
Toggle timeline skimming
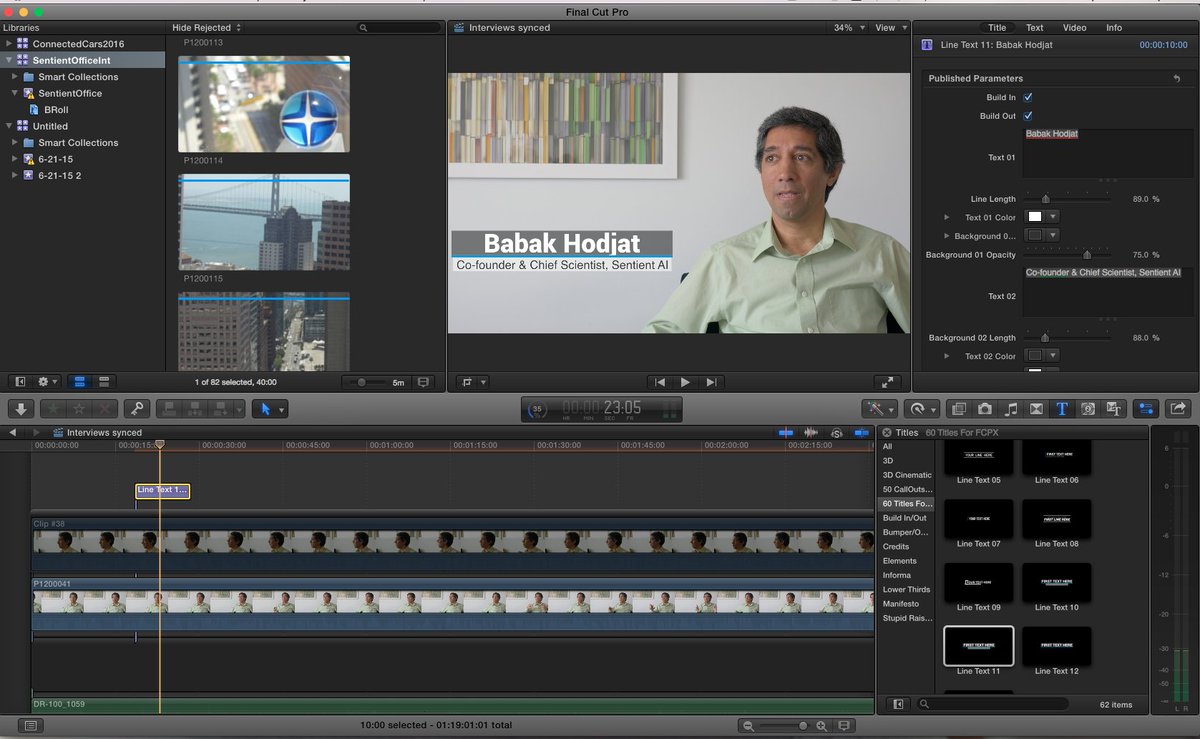[786, 433]
